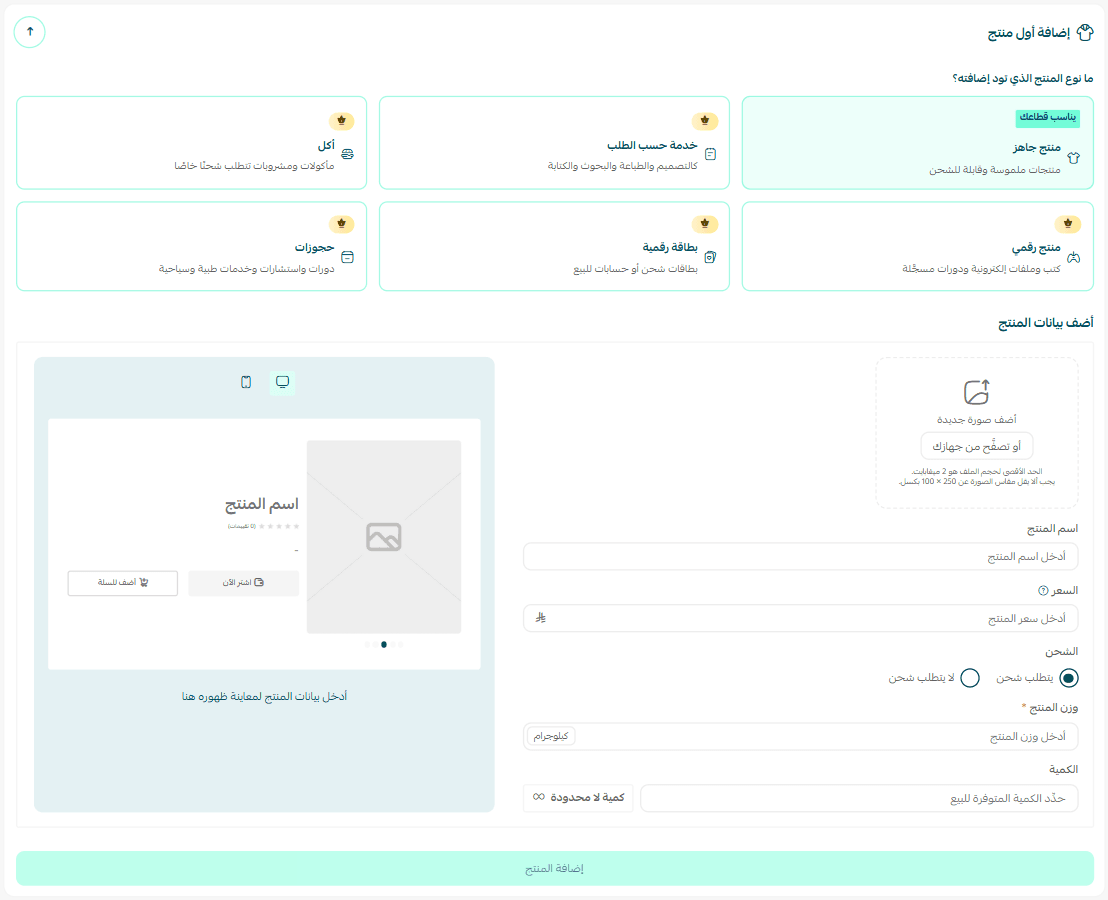Click the crown badge on أكل card
Screen dimensions: 1108x900
point(341,121)
